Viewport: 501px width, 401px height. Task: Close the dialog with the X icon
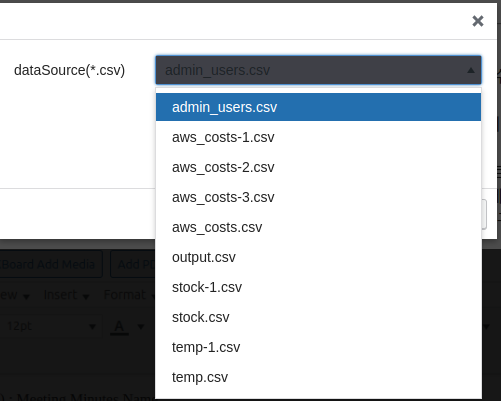pos(478,21)
